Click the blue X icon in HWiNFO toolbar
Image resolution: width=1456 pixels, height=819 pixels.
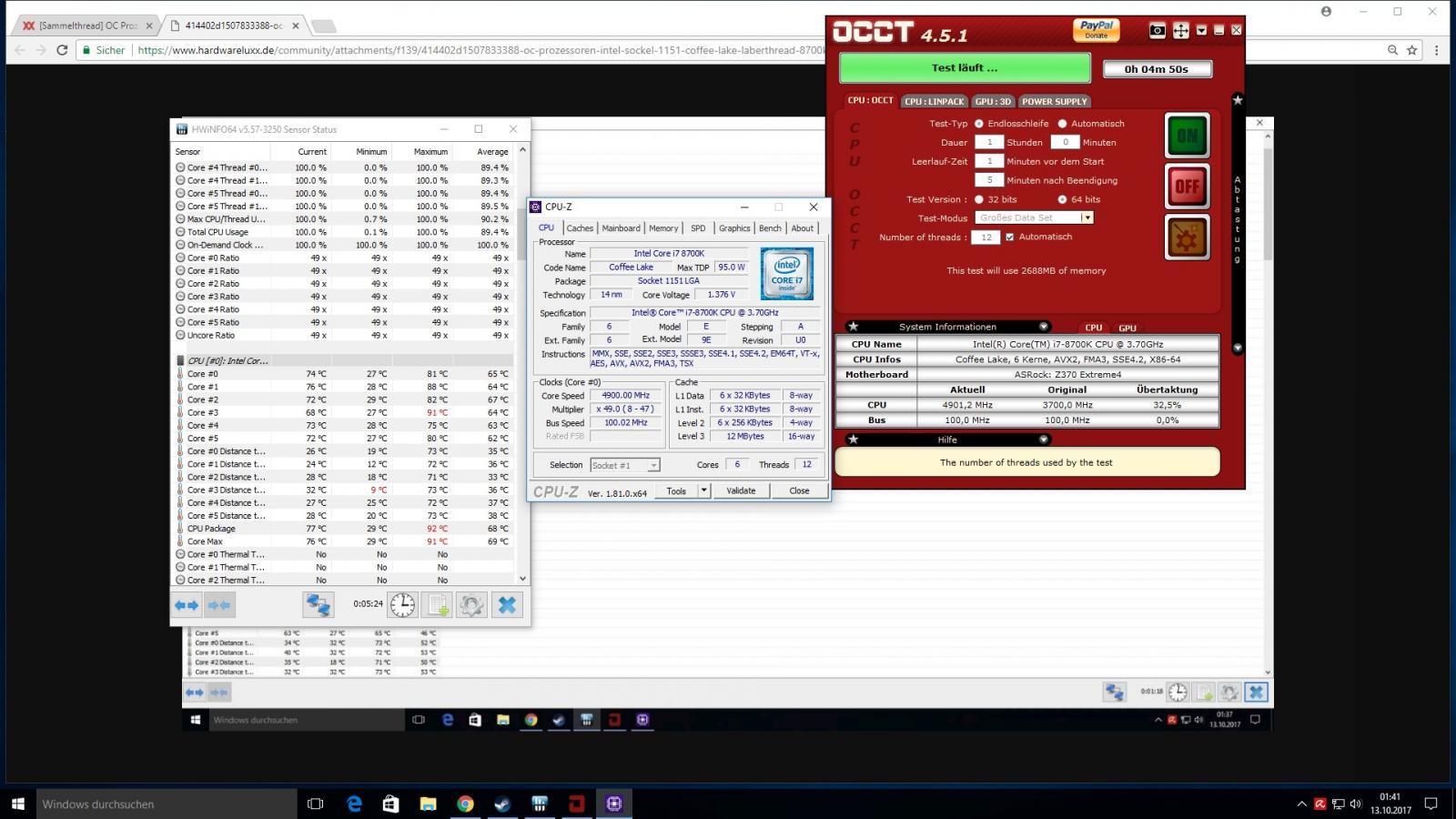coord(507,605)
